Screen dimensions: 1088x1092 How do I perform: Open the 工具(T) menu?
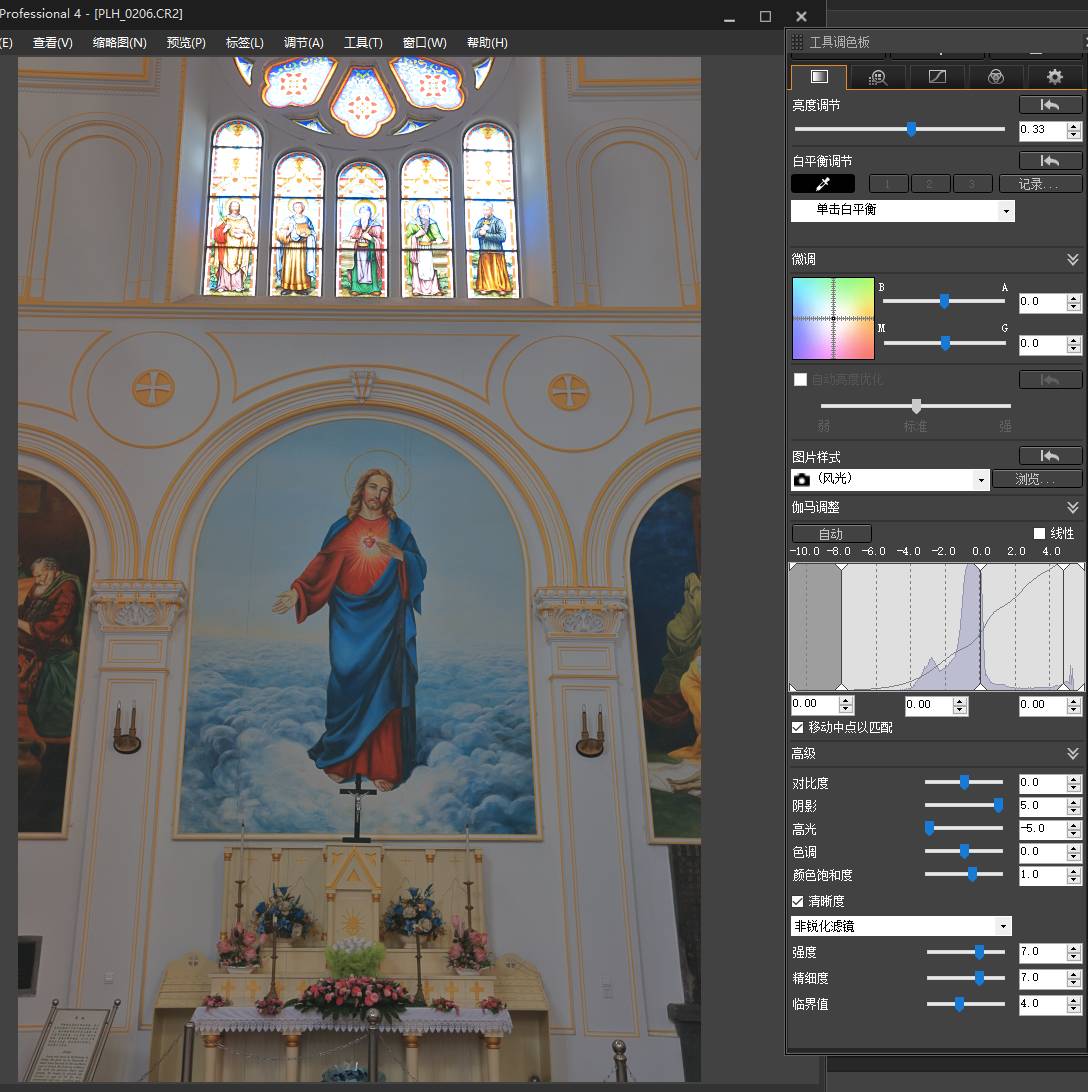363,42
